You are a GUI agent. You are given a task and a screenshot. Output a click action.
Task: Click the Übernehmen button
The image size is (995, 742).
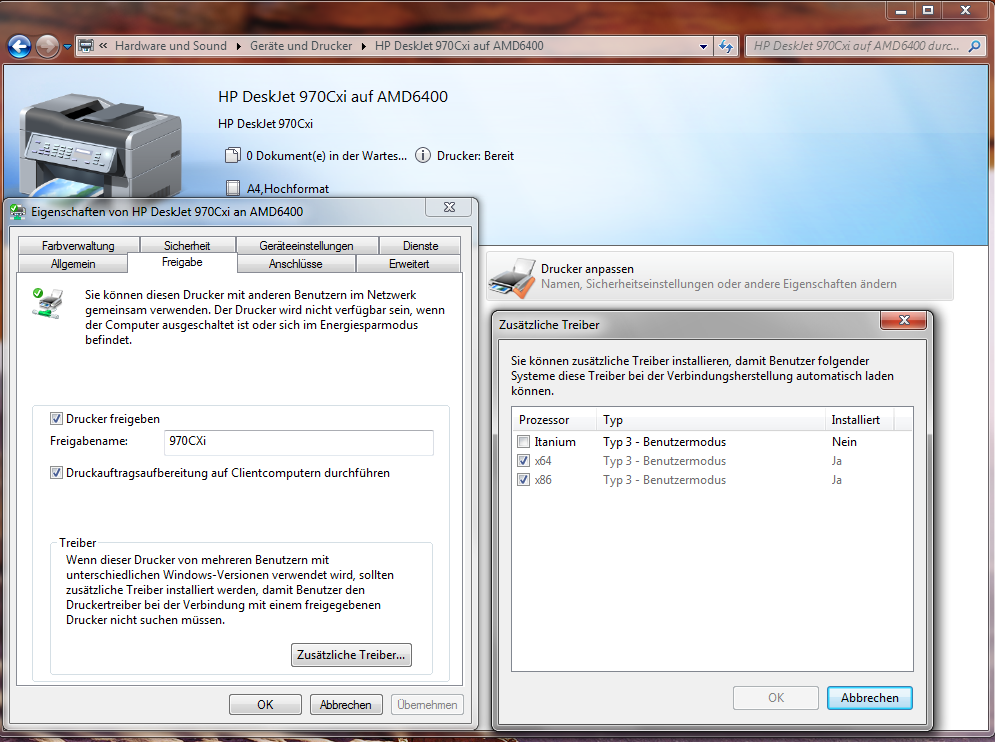click(427, 705)
